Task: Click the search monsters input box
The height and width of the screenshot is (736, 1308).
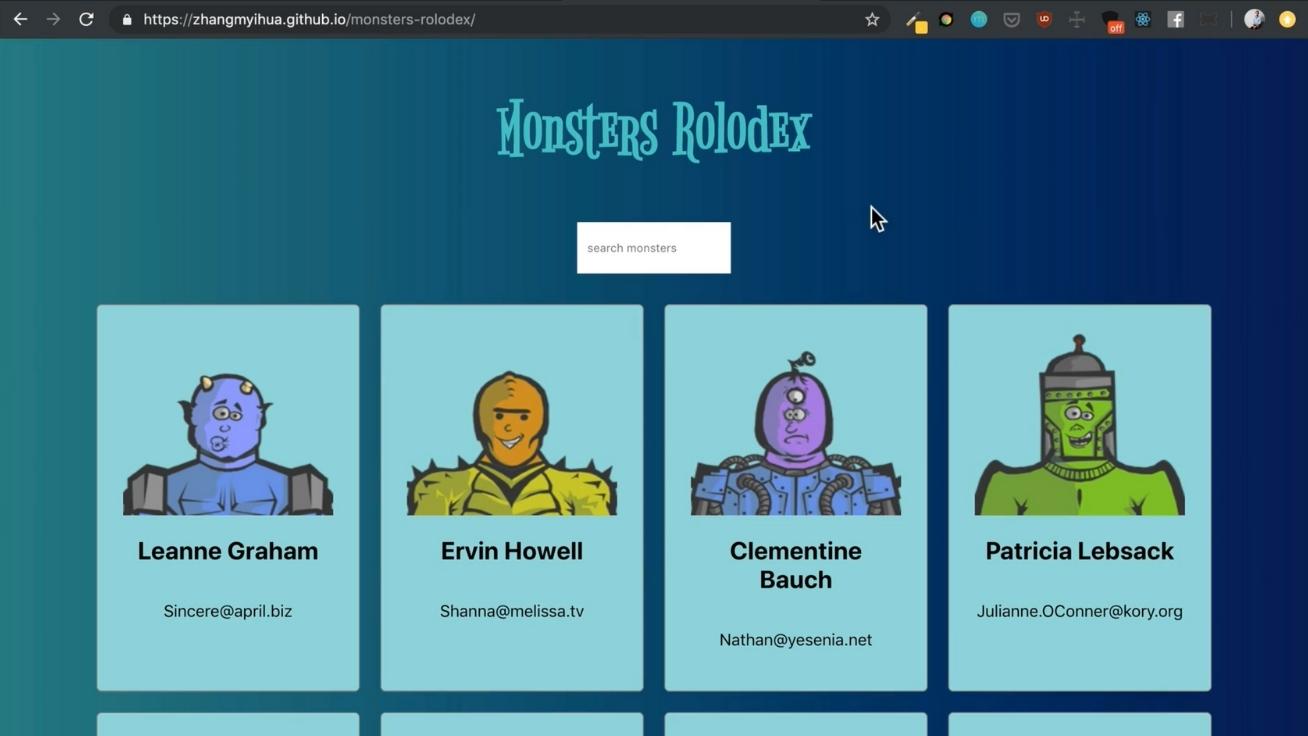Action: point(654,248)
